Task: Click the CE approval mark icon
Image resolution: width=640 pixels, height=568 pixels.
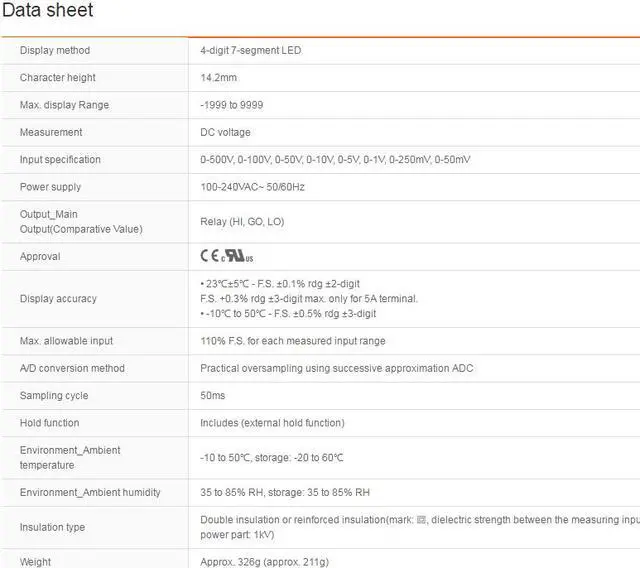Action: click(x=209, y=256)
